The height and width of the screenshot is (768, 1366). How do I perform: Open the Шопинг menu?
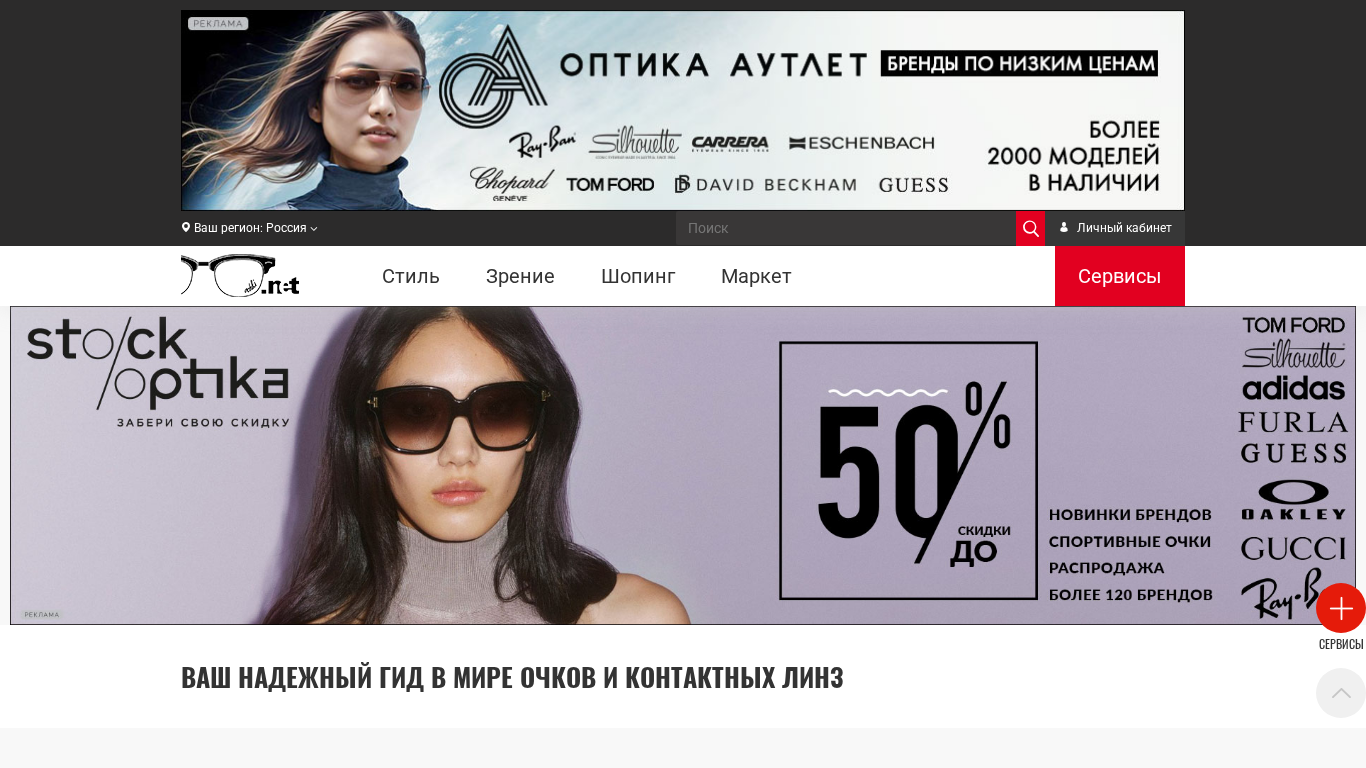click(638, 276)
